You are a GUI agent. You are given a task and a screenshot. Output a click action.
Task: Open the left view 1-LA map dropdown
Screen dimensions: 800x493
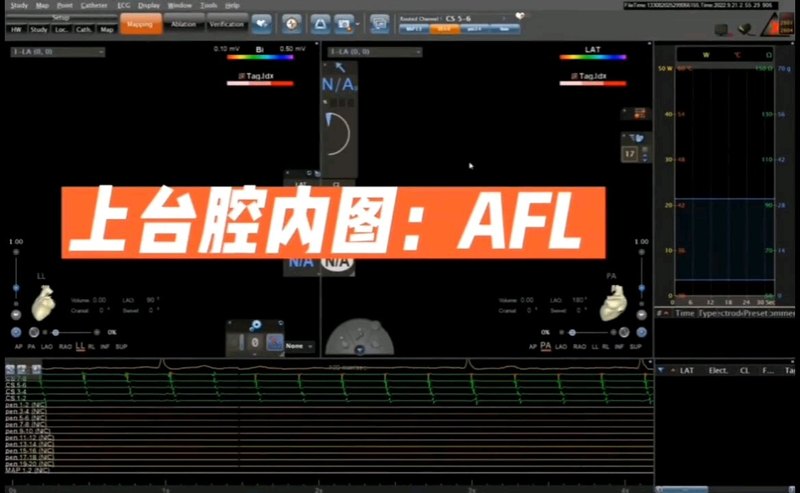pyautogui.click(x=58, y=52)
